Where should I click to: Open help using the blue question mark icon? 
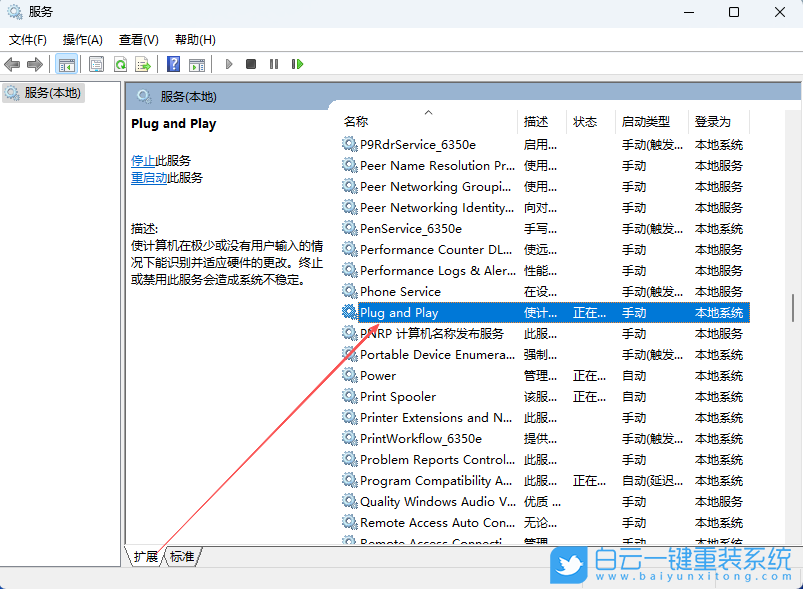(x=172, y=64)
